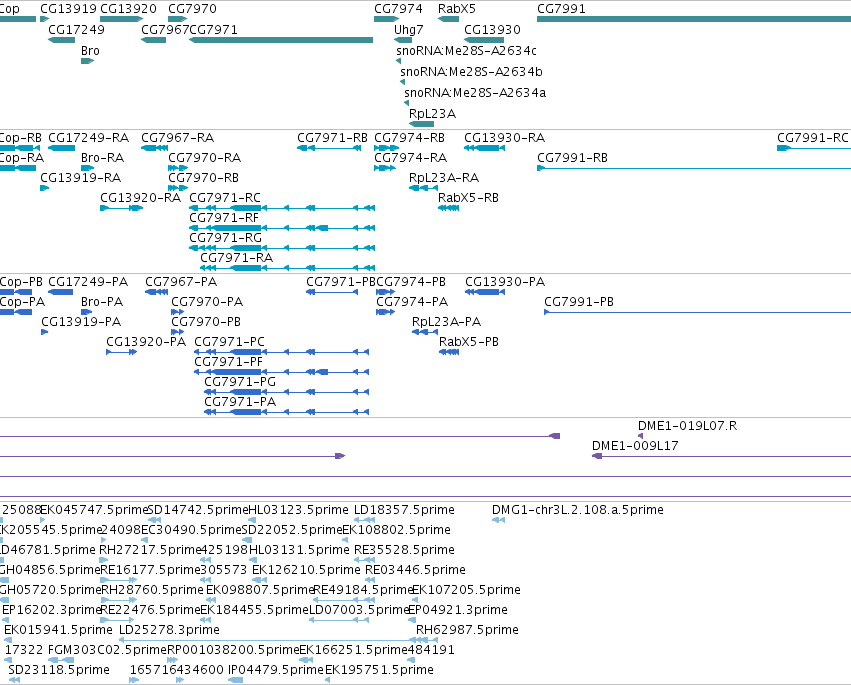Click protein CG17249-PA label
This screenshot has width=851, height=685.
[88, 282]
